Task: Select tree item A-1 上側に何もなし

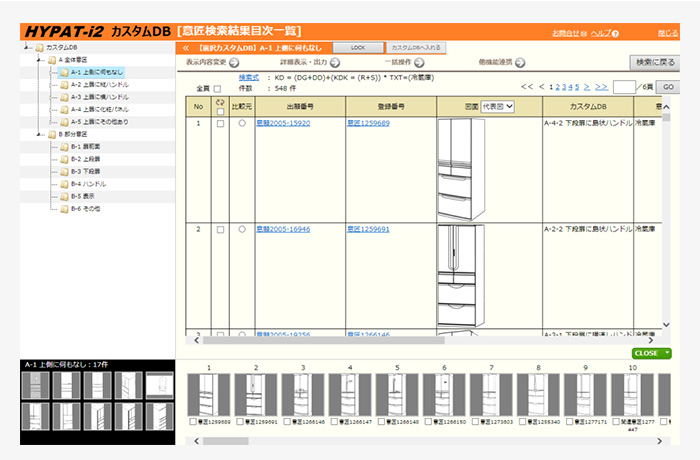Action: 96,72
